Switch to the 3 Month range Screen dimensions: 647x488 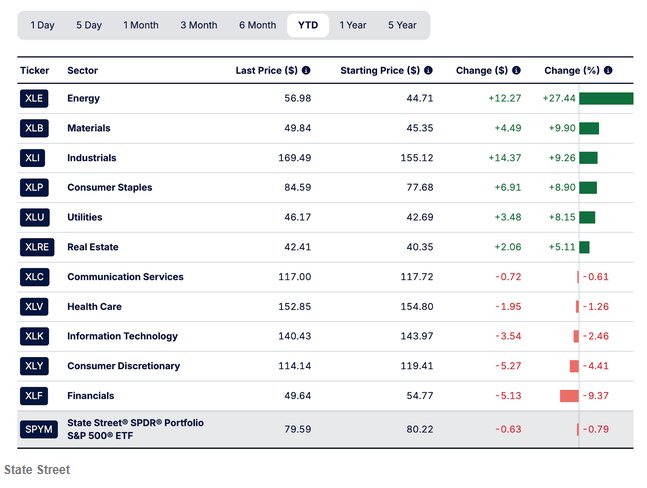point(198,25)
